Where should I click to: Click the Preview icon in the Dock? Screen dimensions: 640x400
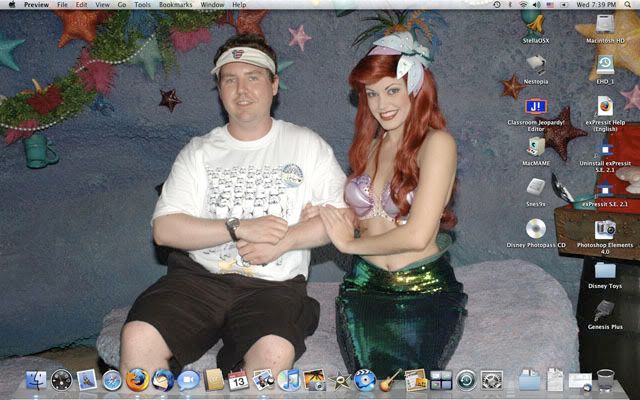tap(264, 380)
